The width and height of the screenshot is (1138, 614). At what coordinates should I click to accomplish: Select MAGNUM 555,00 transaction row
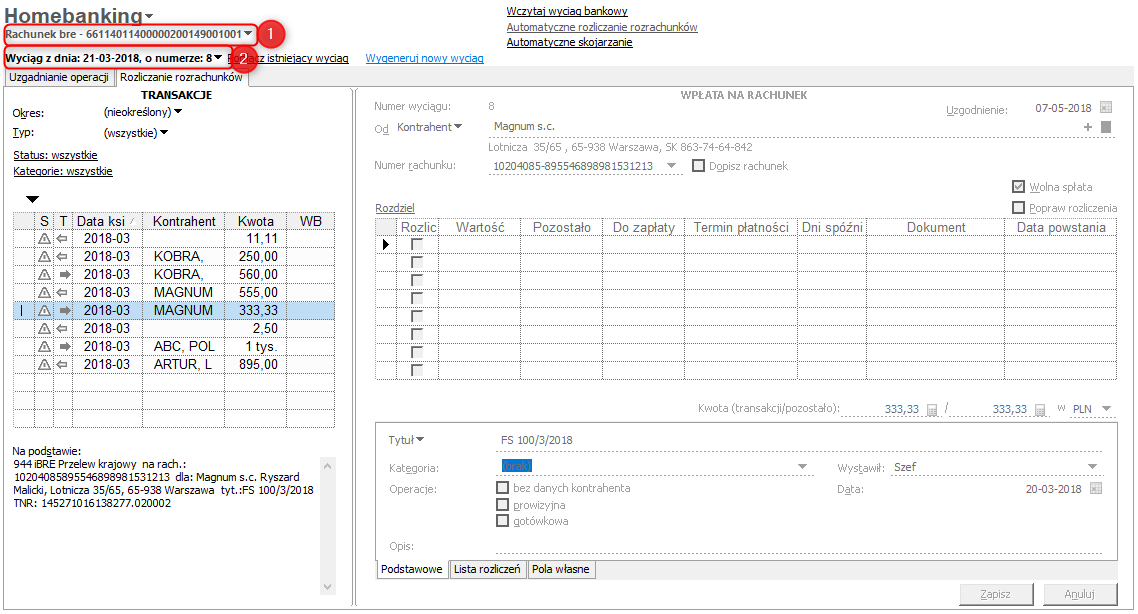(x=174, y=292)
